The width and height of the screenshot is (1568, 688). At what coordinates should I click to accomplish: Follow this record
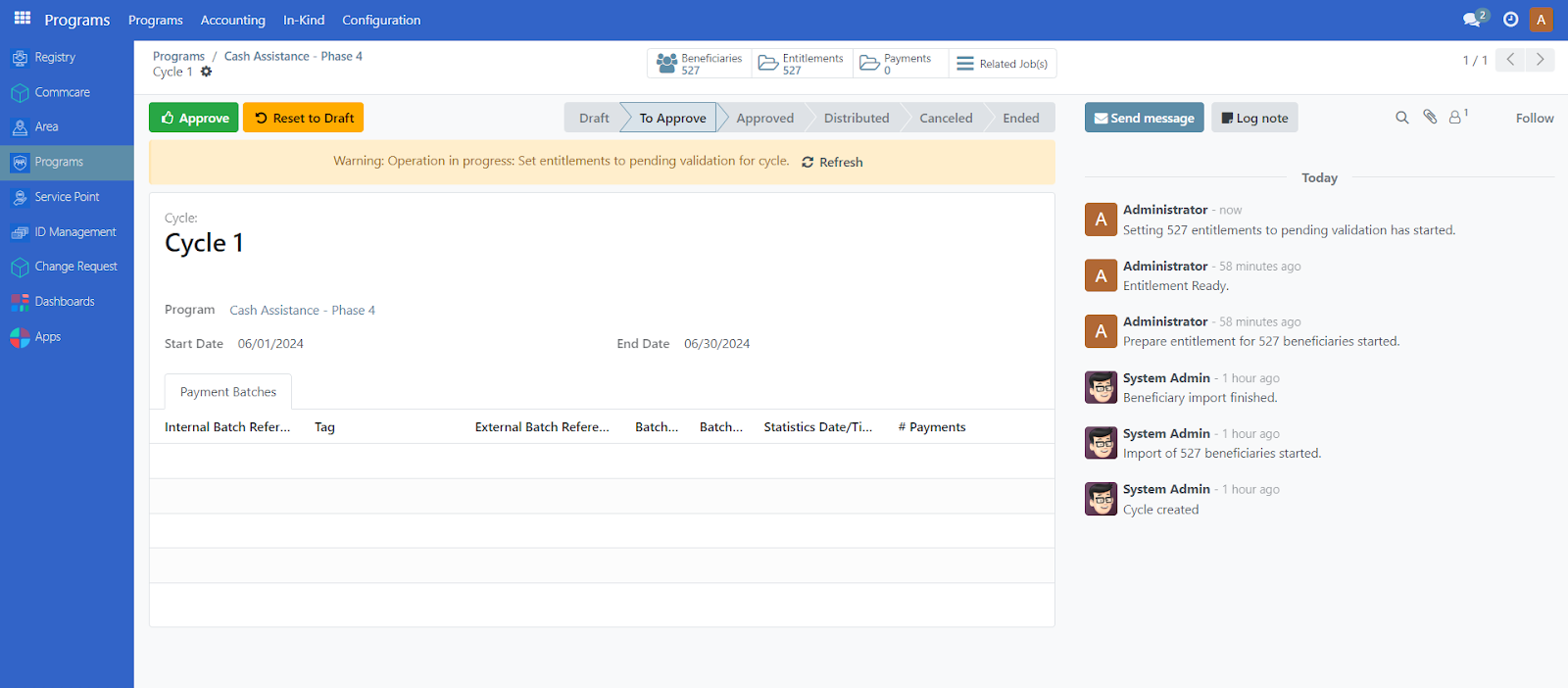pyautogui.click(x=1535, y=118)
